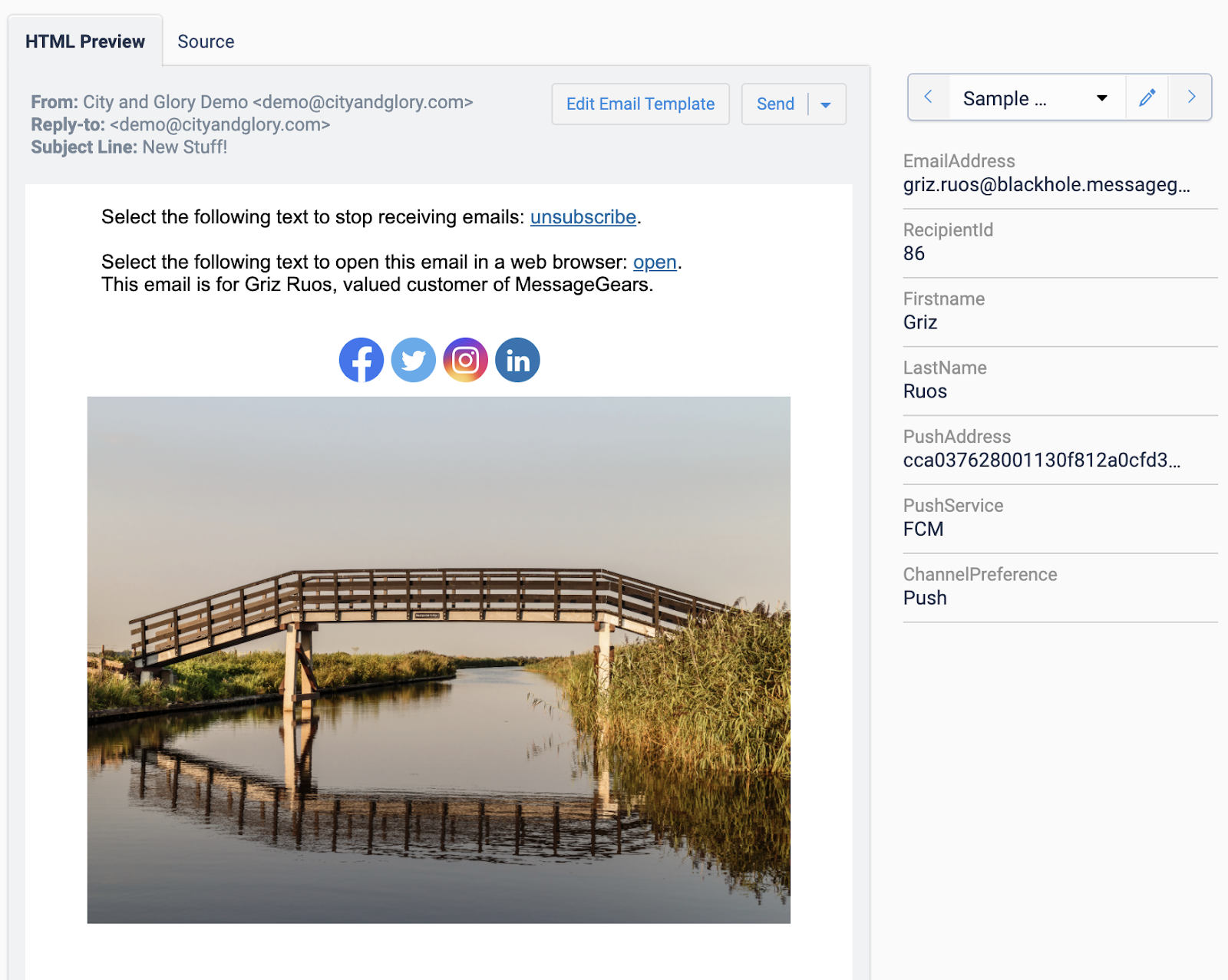Screen dimensions: 1228x980
Task: Click the EmailAddress field label
Action: [959, 161]
